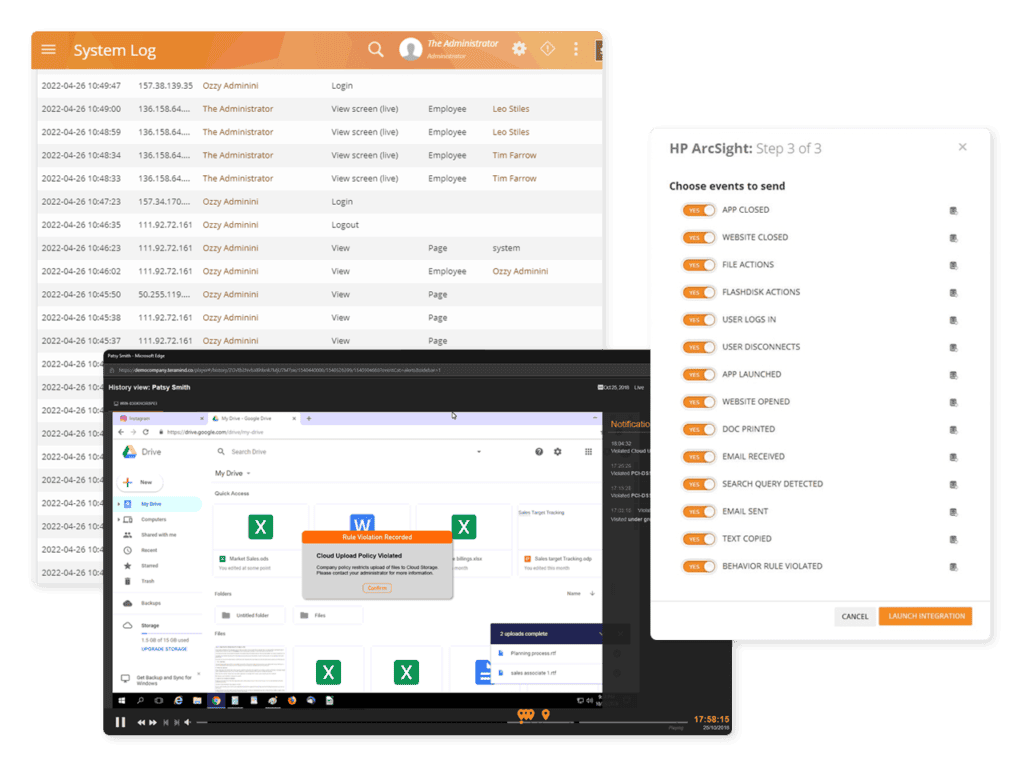Open Tim Farrow link in 10:48:34 row
Viewport: 1024px width, 768px height.
pyautogui.click(x=514, y=155)
